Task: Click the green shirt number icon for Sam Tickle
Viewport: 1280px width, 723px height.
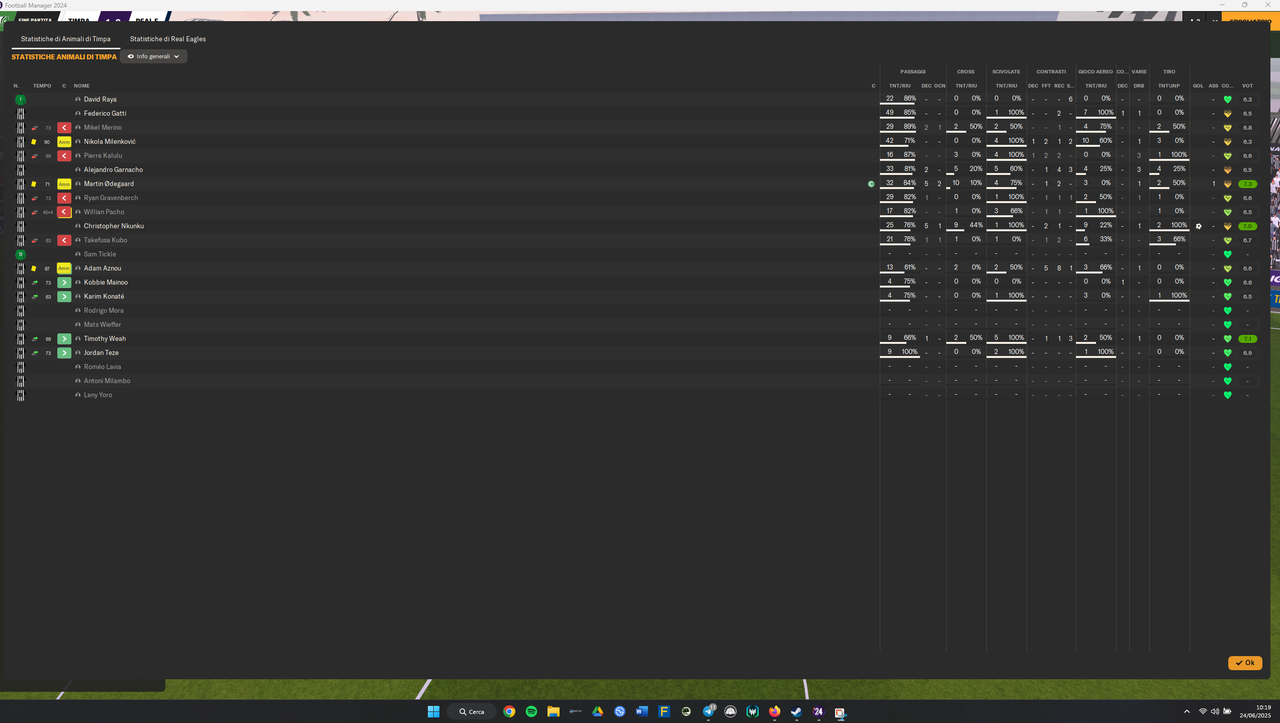Action: tap(20, 254)
